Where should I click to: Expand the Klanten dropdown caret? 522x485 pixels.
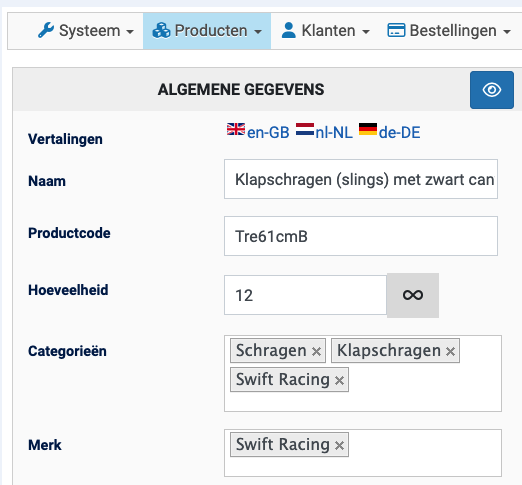tap(366, 32)
